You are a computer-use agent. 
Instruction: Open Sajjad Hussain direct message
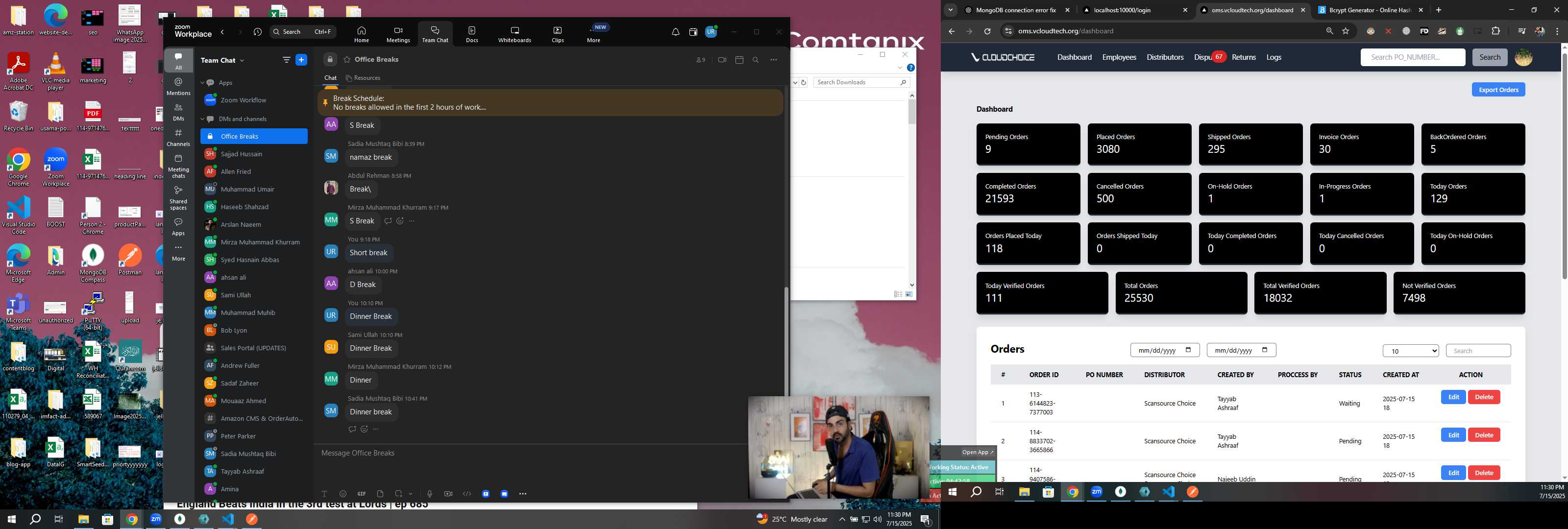coord(254,154)
